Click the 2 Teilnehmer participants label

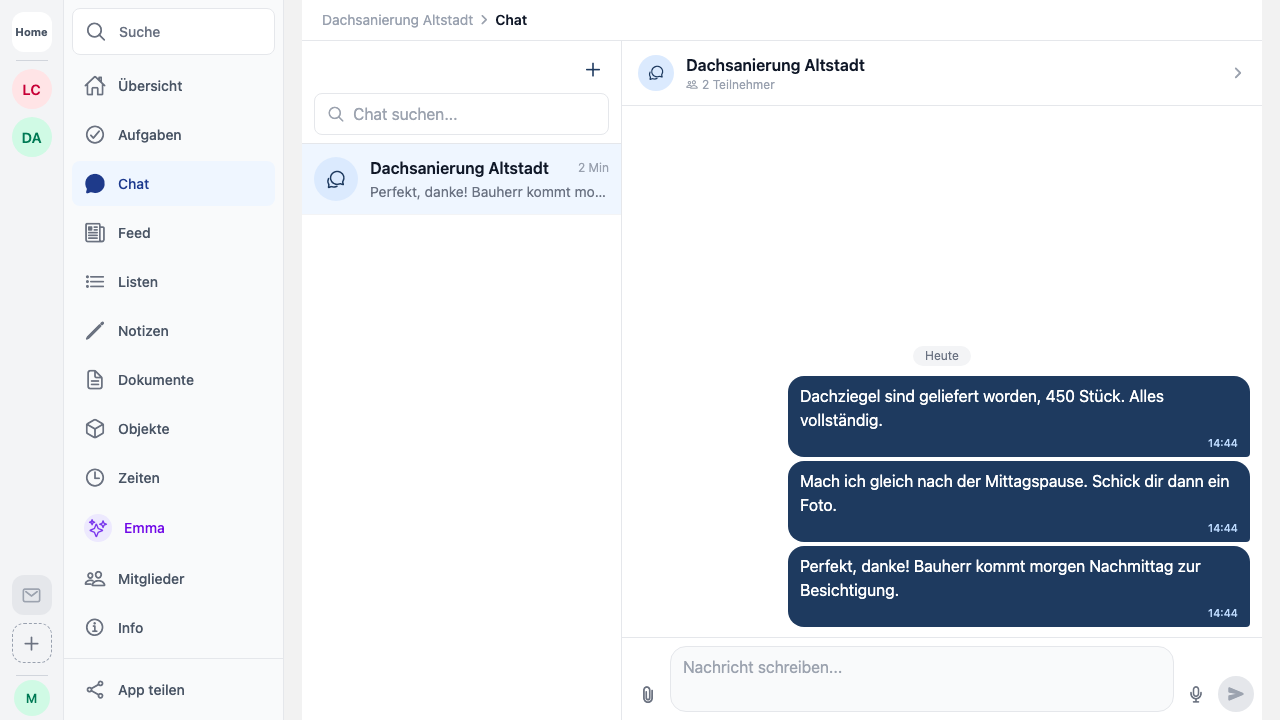730,85
